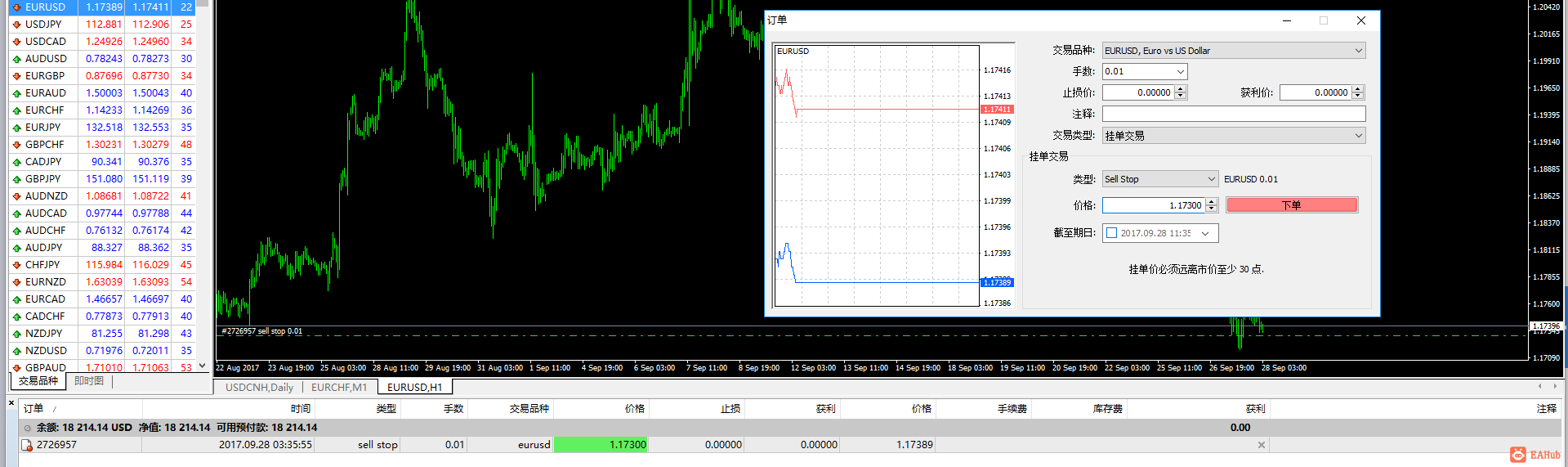The image size is (1568, 467).
Task: Click the arrow icon beside AUDUSD
Action: tap(16, 59)
